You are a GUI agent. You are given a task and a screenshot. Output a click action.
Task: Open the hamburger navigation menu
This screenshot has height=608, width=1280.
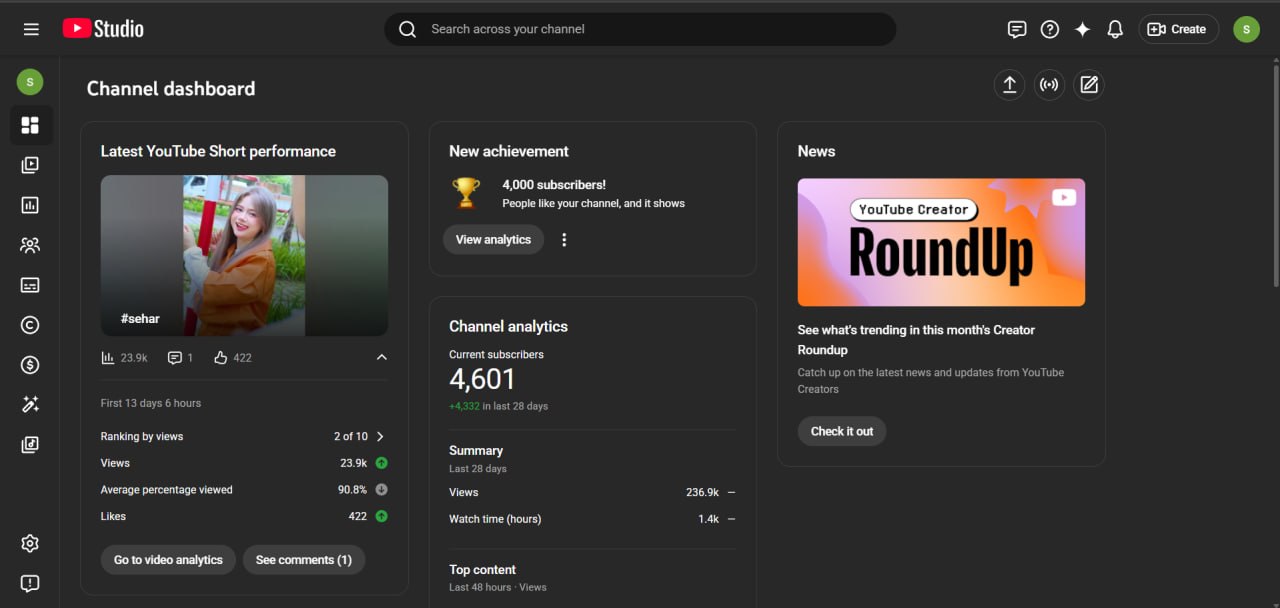click(31, 29)
